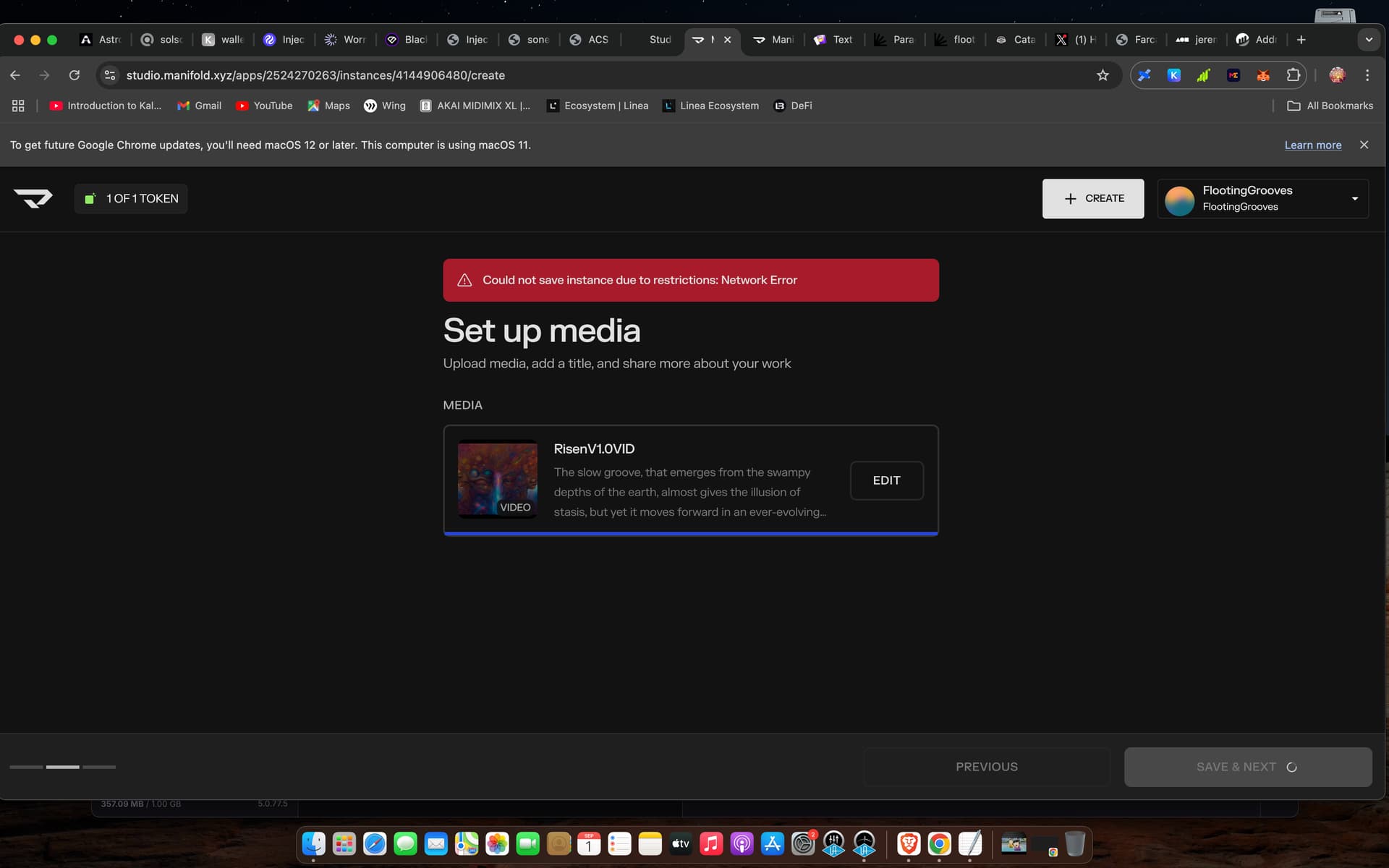Click the EDIT button for RisenV1.0VID

click(x=886, y=480)
